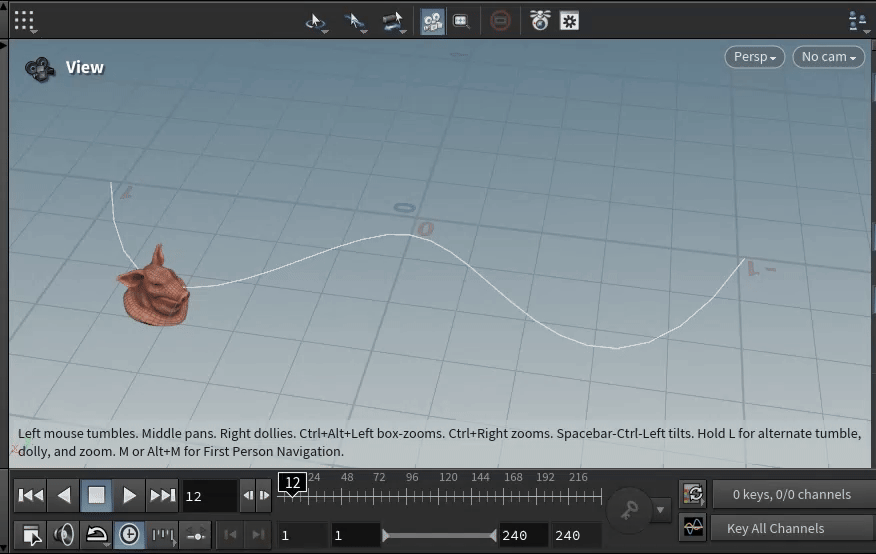Click the global start frame field
The height and width of the screenshot is (554, 876).
pos(302,536)
